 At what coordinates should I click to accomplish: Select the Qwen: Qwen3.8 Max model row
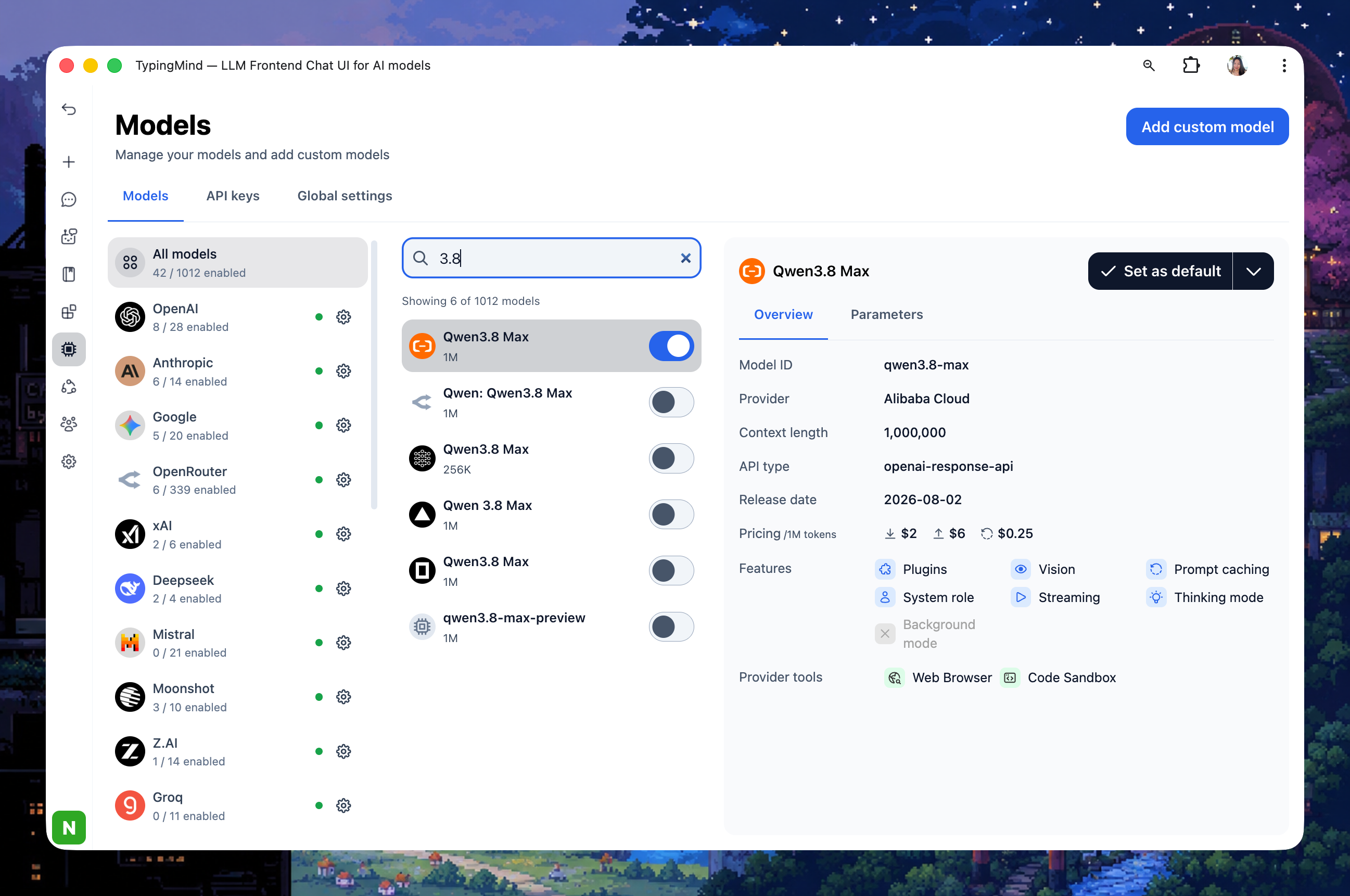coord(552,402)
